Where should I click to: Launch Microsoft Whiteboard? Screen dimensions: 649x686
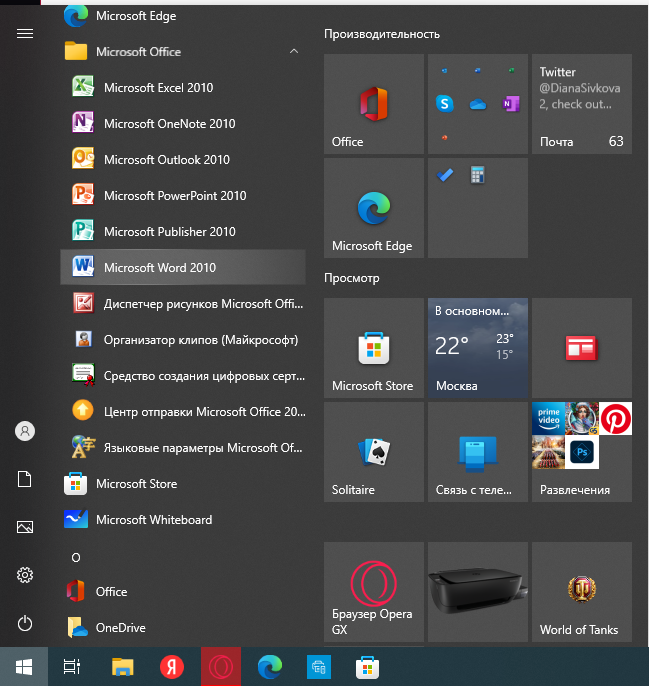coord(183,519)
